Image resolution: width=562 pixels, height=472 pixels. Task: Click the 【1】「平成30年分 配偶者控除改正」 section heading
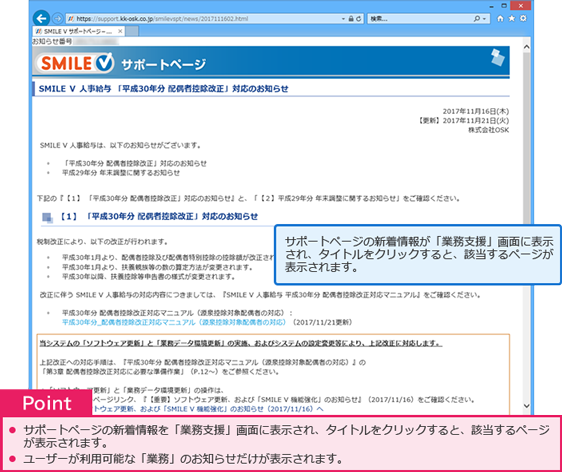tap(158, 216)
